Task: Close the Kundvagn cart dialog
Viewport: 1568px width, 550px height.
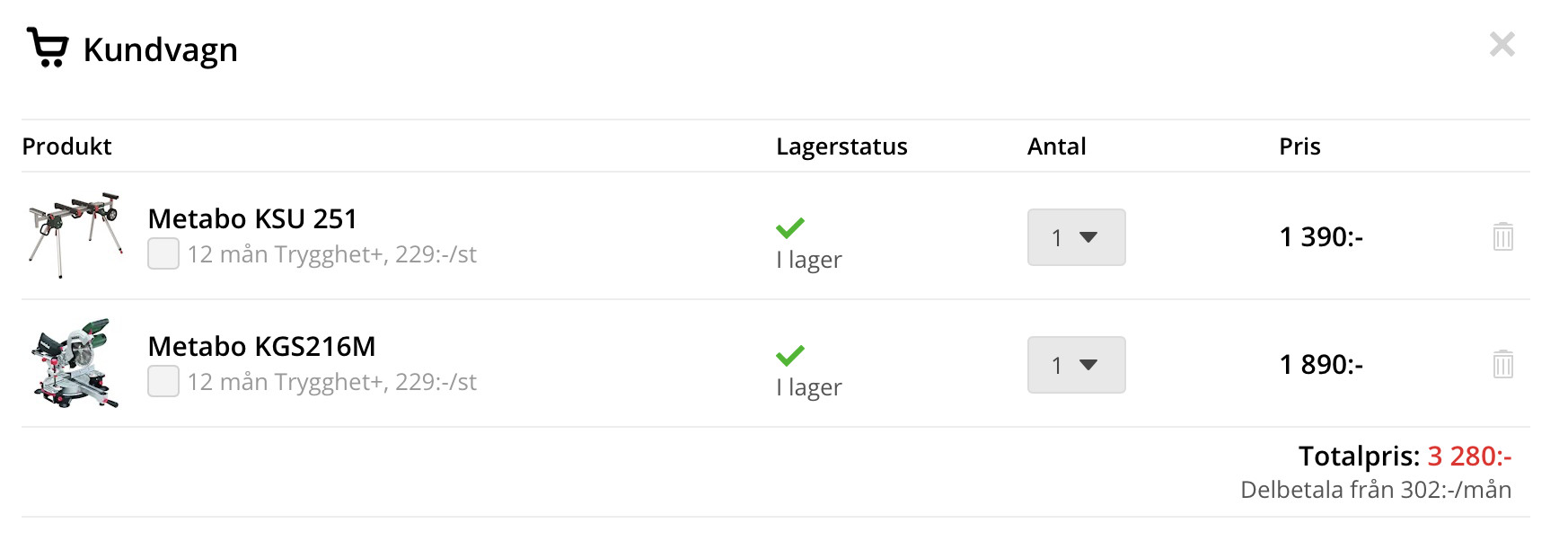Action: tap(1502, 44)
